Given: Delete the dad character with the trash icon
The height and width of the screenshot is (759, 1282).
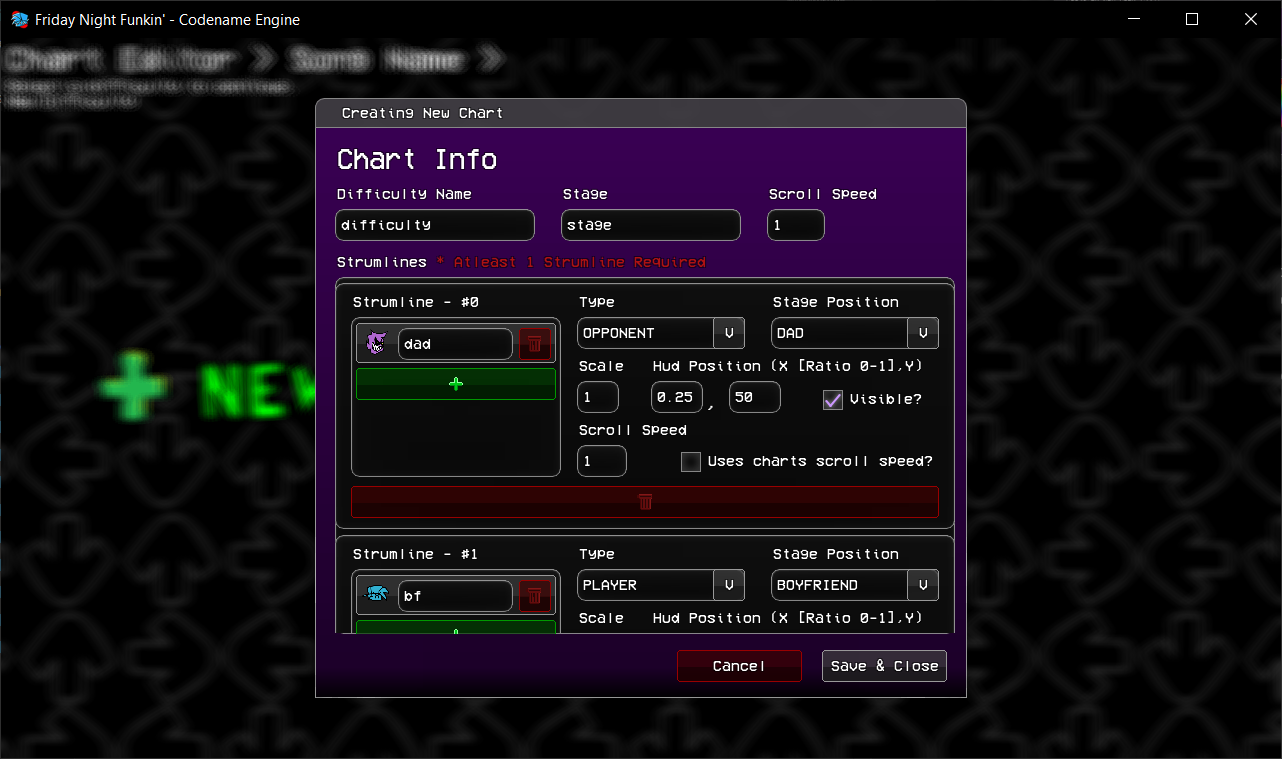Looking at the screenshot, I should [x=535, y=342].
